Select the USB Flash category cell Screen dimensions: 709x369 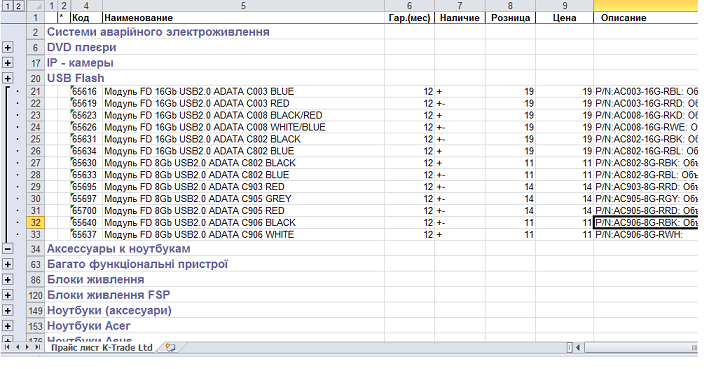[x=76, y=78]
